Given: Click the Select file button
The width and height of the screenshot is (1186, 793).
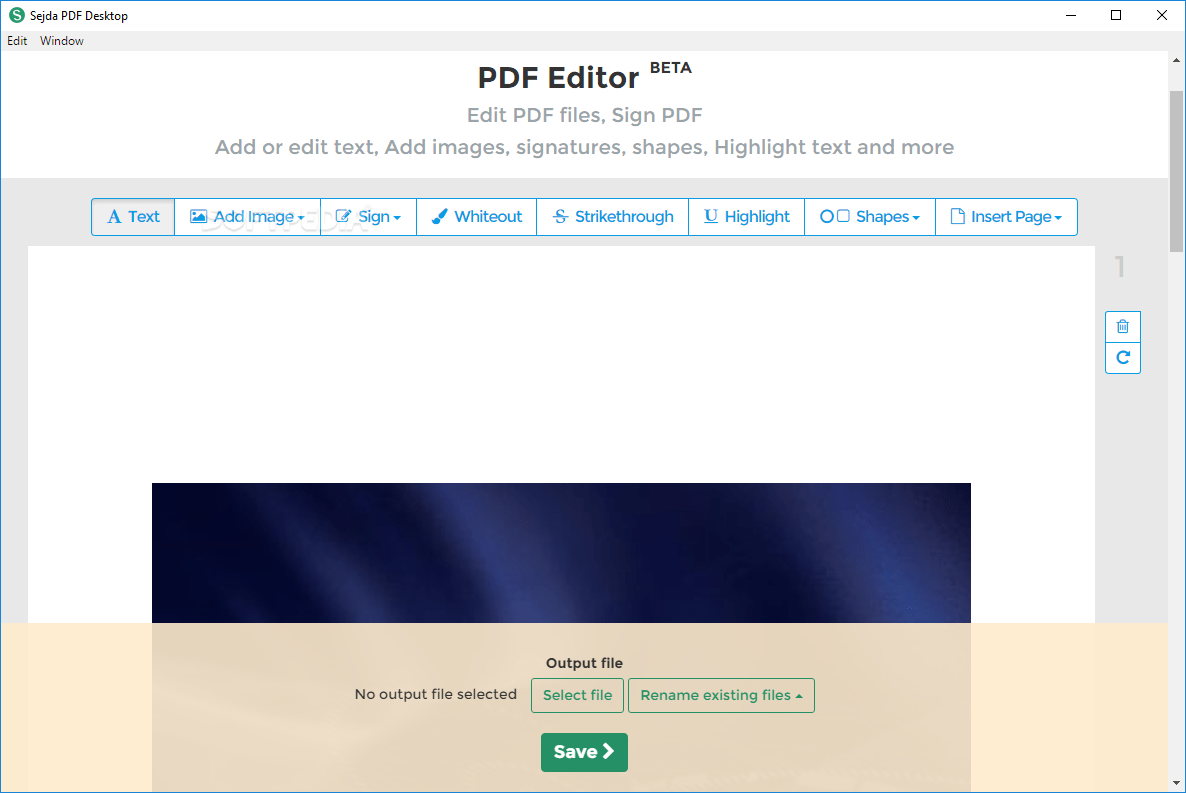Looking at the screenshot, I should (577, 695).
